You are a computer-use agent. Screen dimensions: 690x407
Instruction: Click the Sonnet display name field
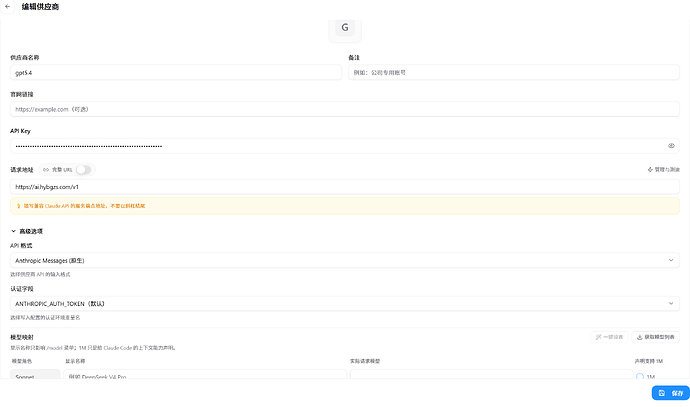point(205,374)
